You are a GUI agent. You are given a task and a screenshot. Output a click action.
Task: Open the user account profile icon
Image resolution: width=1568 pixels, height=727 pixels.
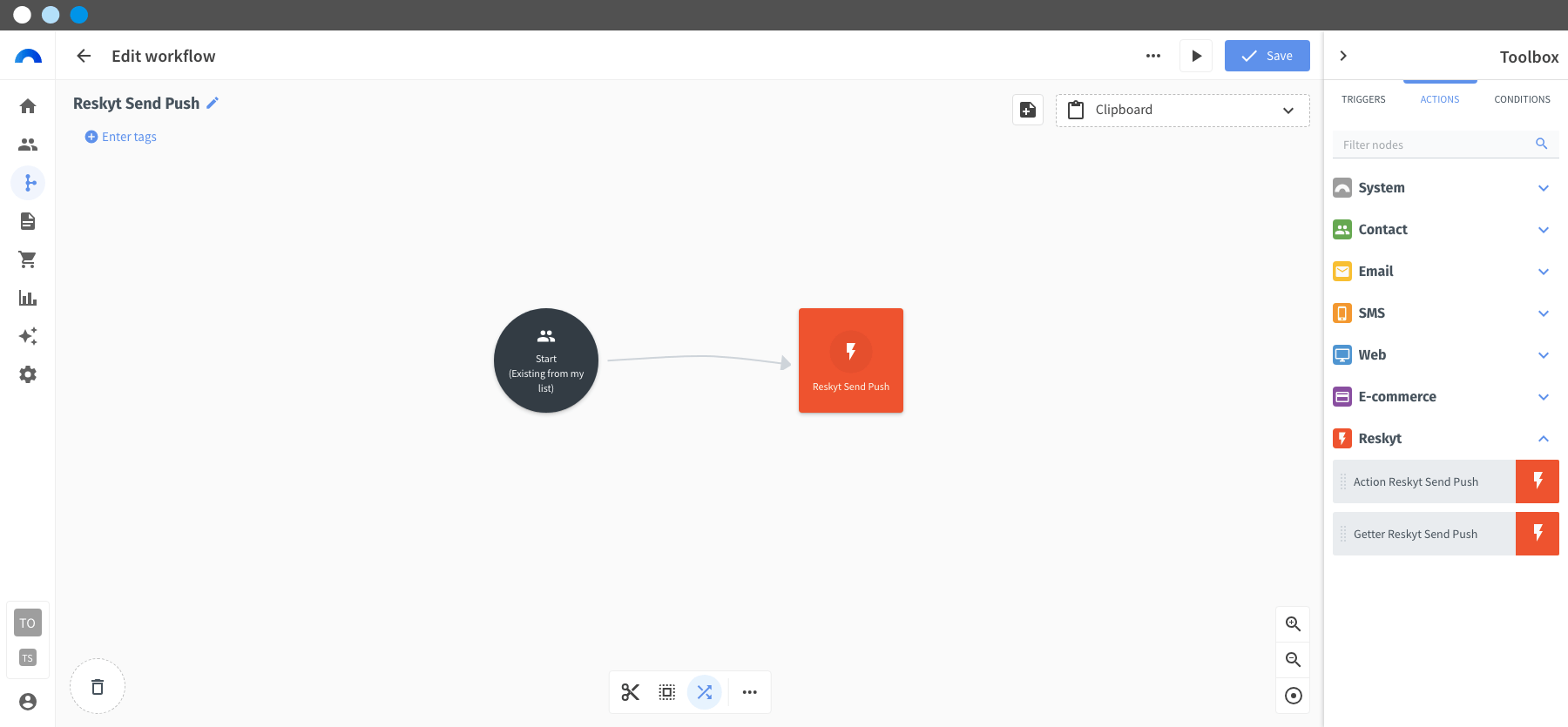[x=28, y=702]
